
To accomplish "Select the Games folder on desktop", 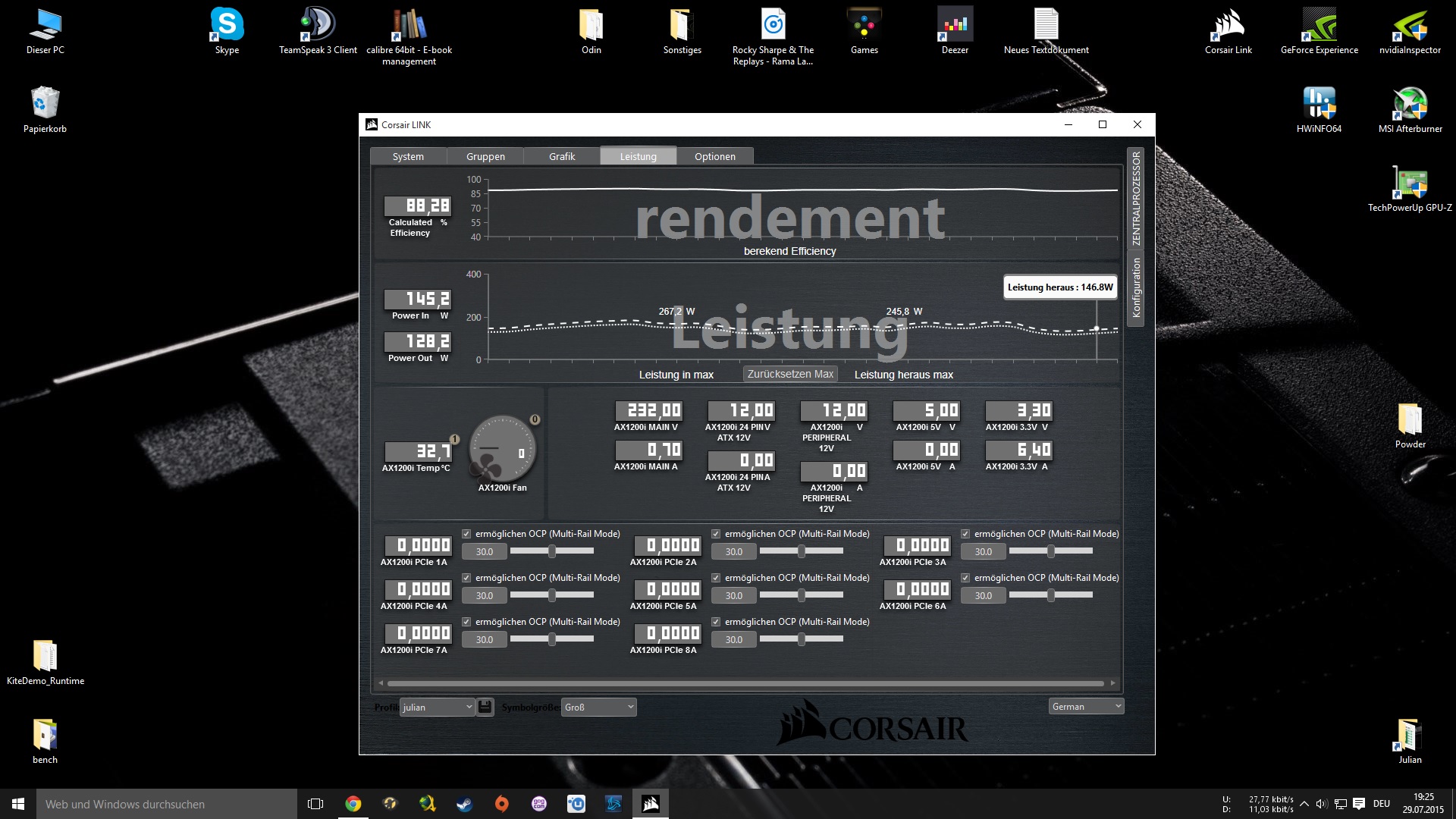I will coord(864,31).
